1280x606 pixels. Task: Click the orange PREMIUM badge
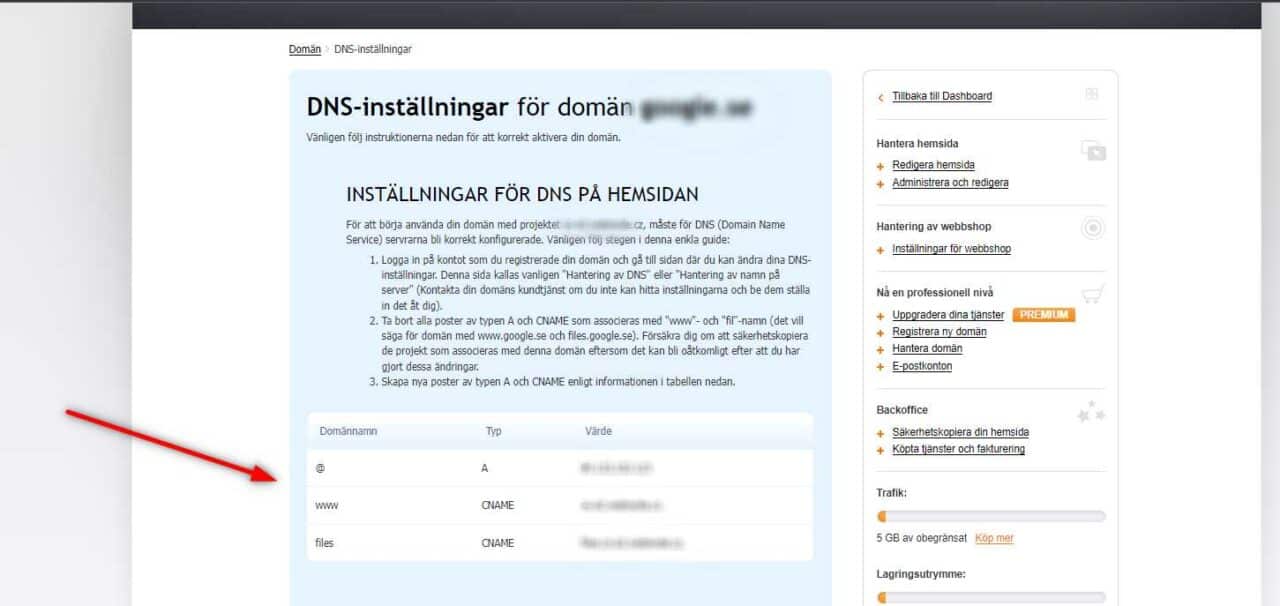coord(1043,314)
